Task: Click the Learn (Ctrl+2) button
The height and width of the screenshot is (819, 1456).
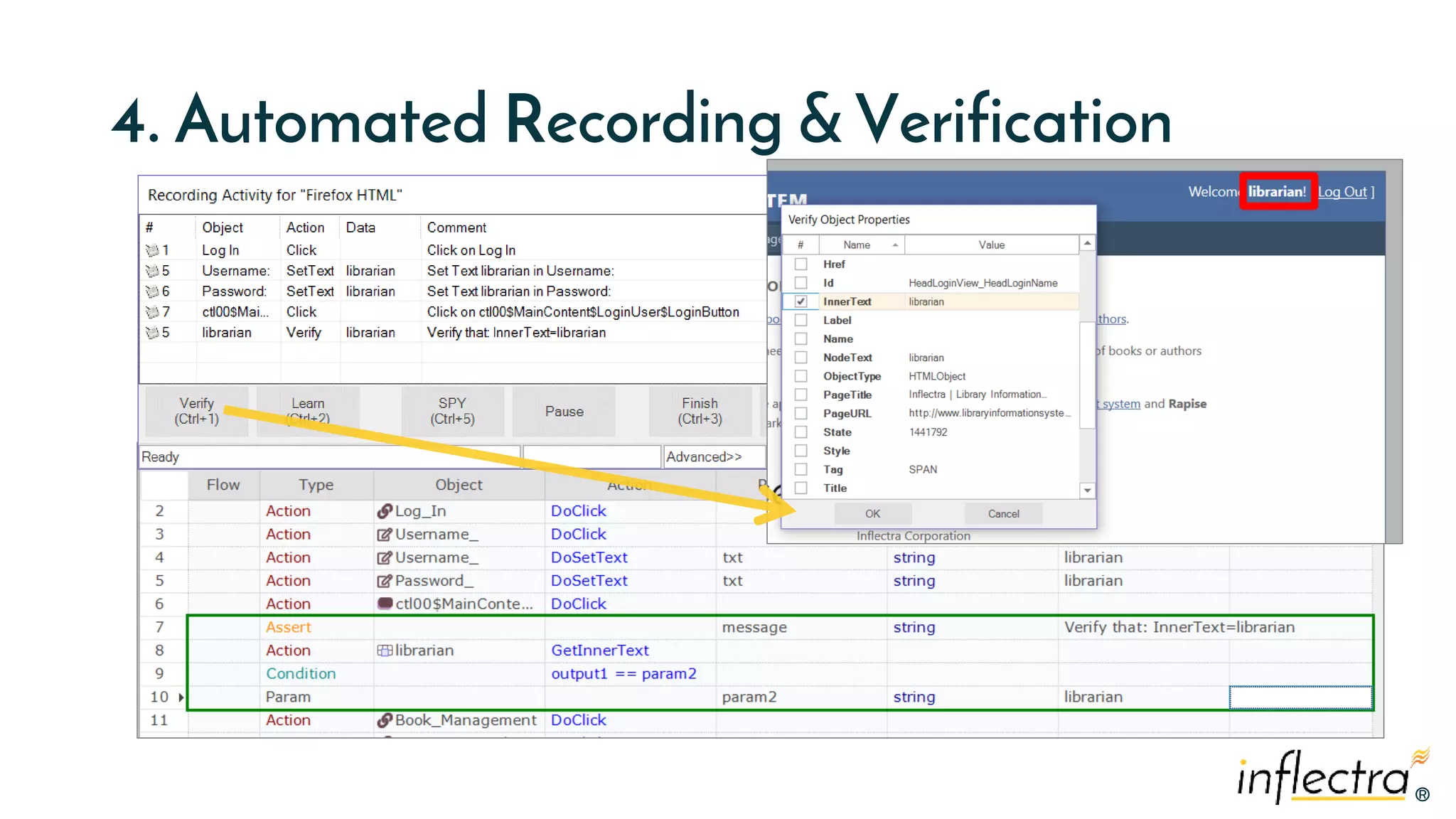Action: (308, 412)
